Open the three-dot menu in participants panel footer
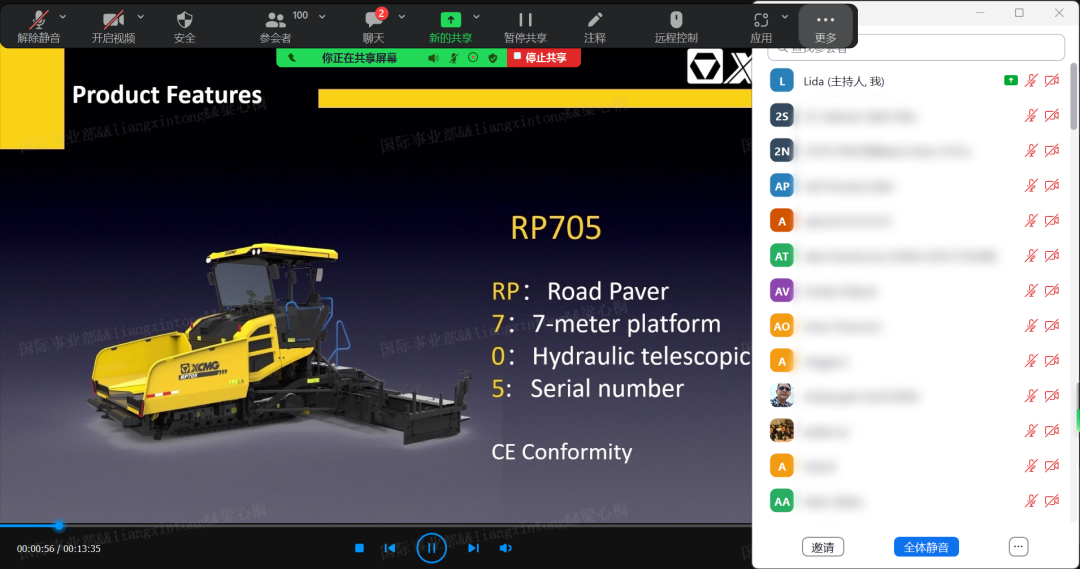The width and height of the screenshot is (1080, 569). coord(1018,547)
